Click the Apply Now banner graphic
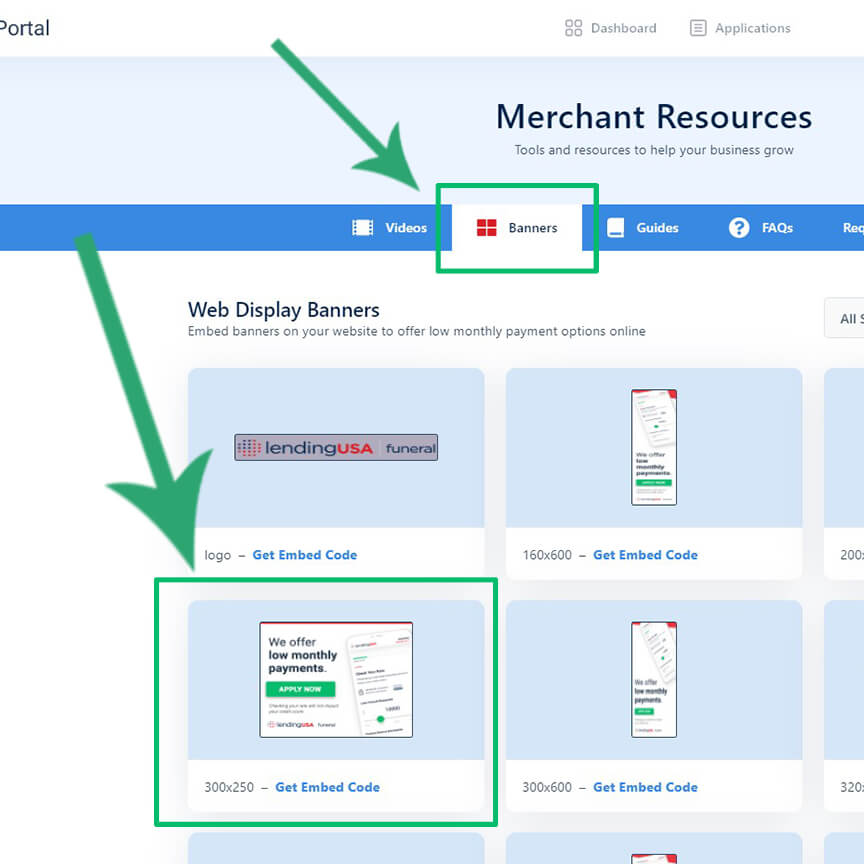The width and height of the screenshot is (864, 864). tap(336, 679)
